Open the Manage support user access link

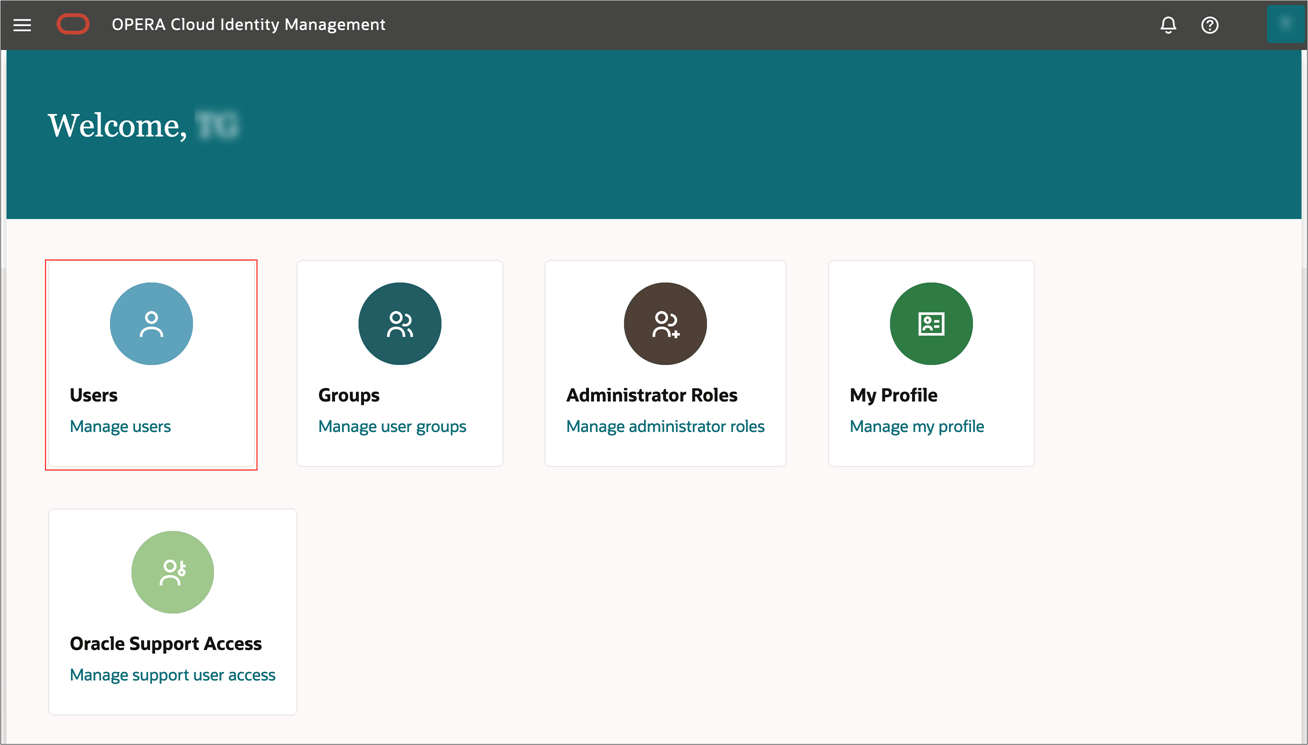click(x=173, y=675)
